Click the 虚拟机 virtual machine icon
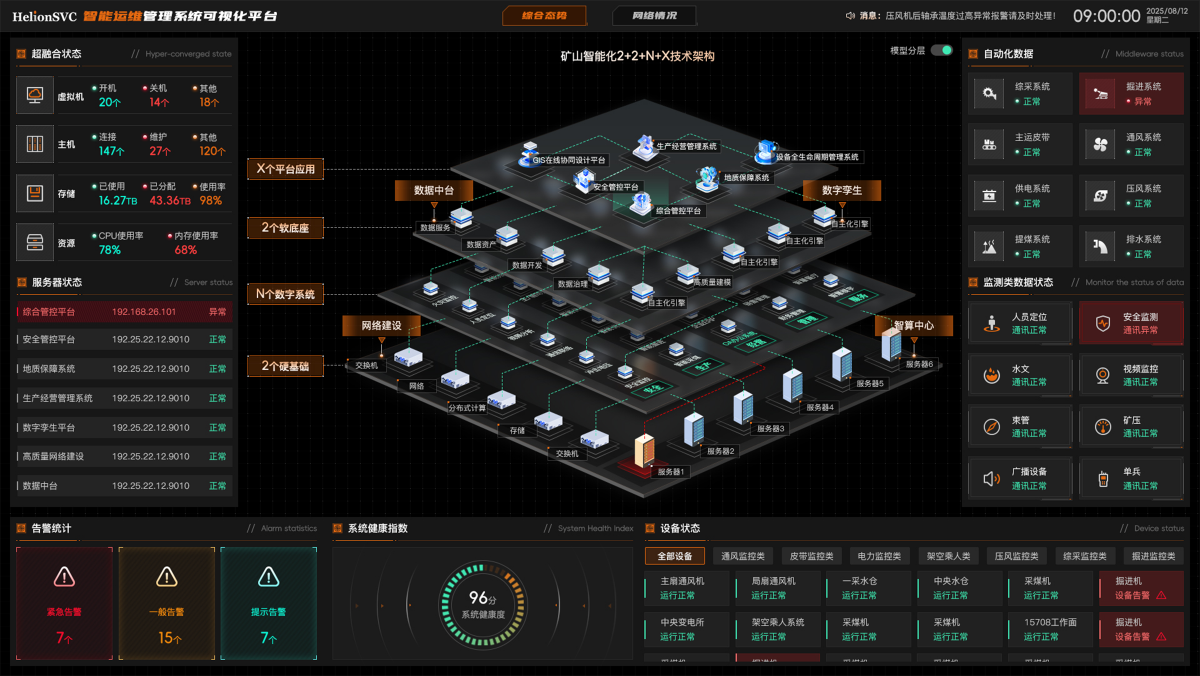Viewport: 1200px width, 676px height. click(x=35, y=95)
